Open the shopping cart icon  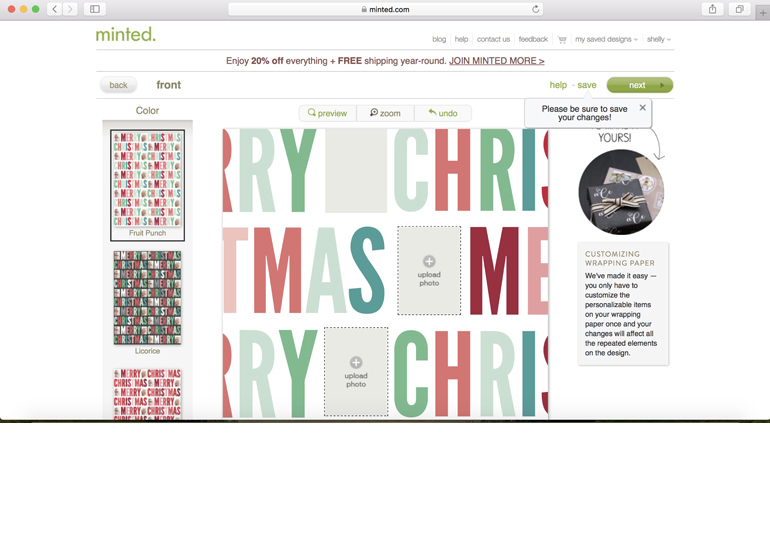[x=562, y=40]
